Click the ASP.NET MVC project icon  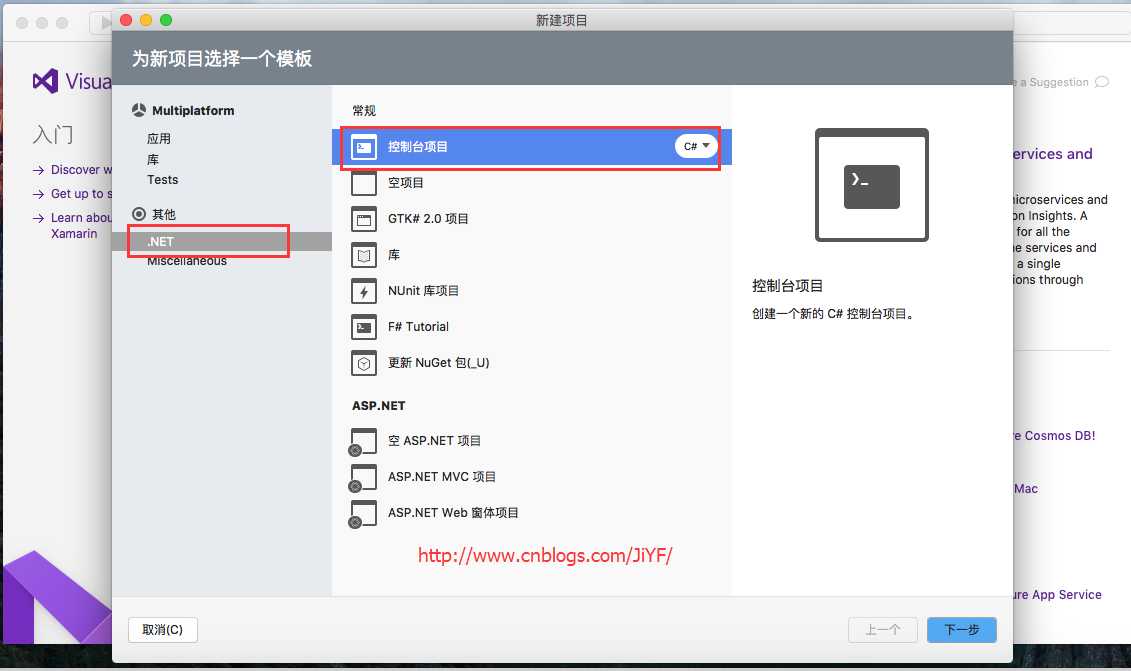click(363, 478)
